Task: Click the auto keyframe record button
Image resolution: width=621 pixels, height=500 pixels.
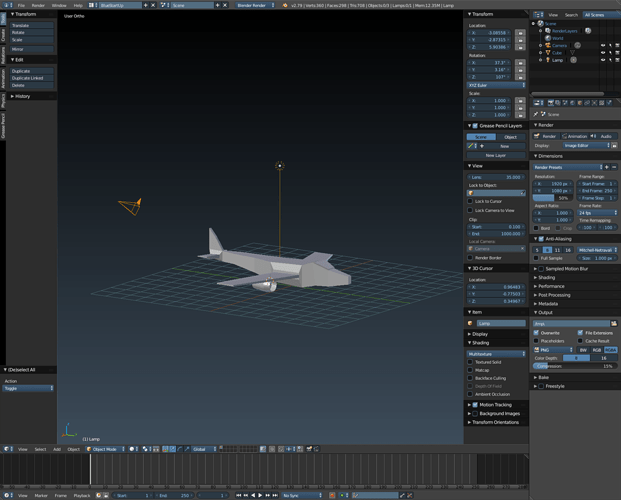Action: click(332, 495)
